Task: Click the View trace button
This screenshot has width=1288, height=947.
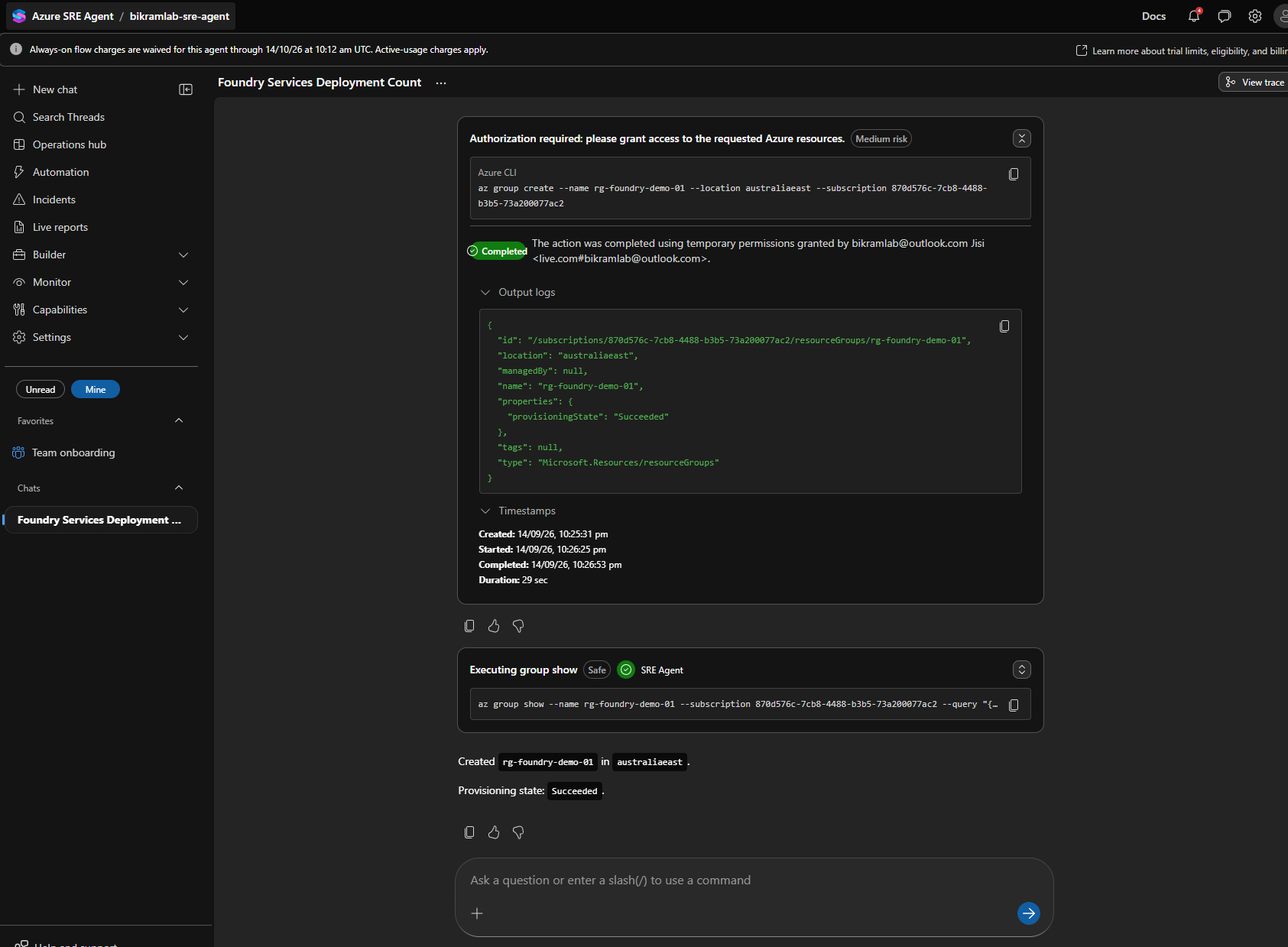Action: coord(1254,82)
